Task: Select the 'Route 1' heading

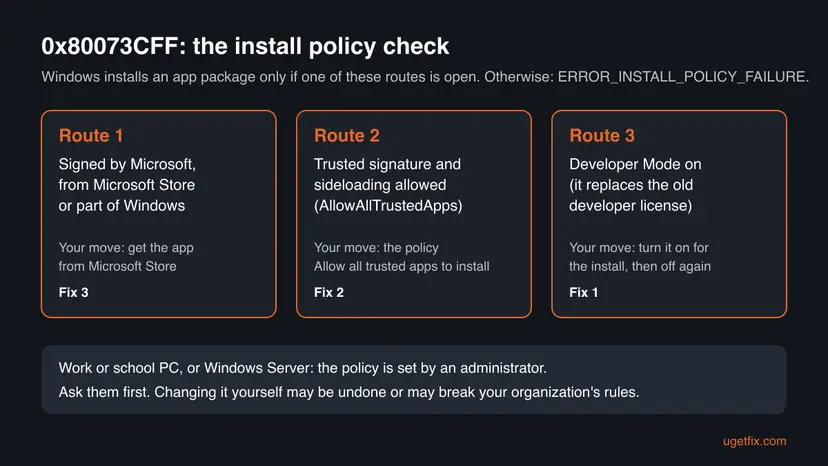Action: click(x=91, y=135)
